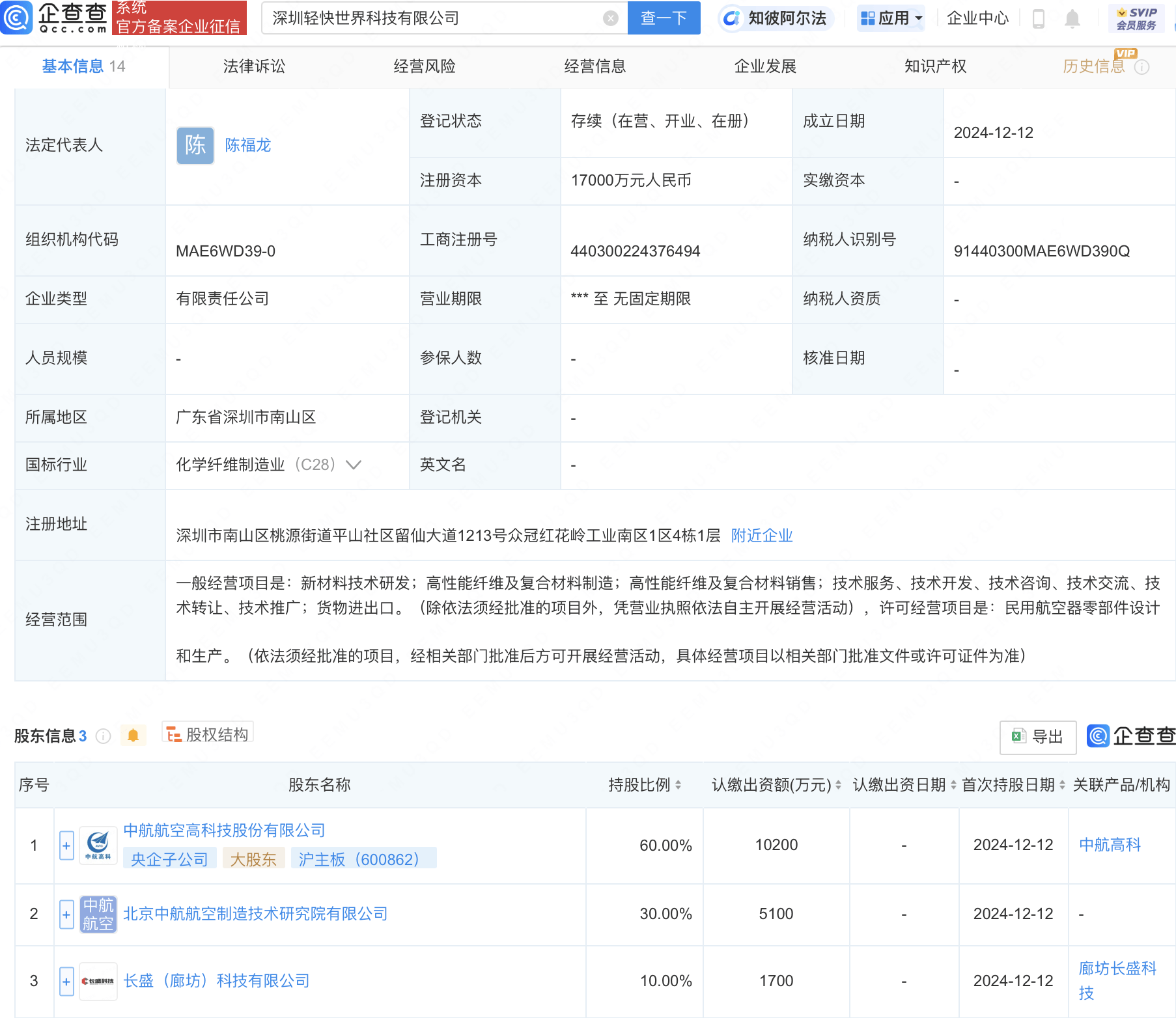Open related product 廊坊长盛科技 link
Image resolution: width=1176 pixels, height=1018 pixels.
(x=1117, y=981)
